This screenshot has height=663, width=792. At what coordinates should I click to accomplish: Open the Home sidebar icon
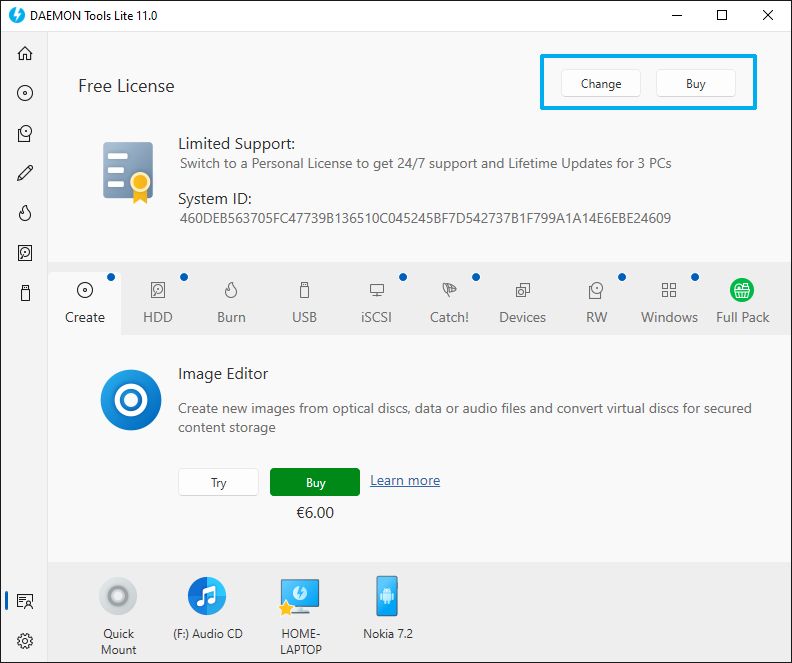click(x=25, y=53)
